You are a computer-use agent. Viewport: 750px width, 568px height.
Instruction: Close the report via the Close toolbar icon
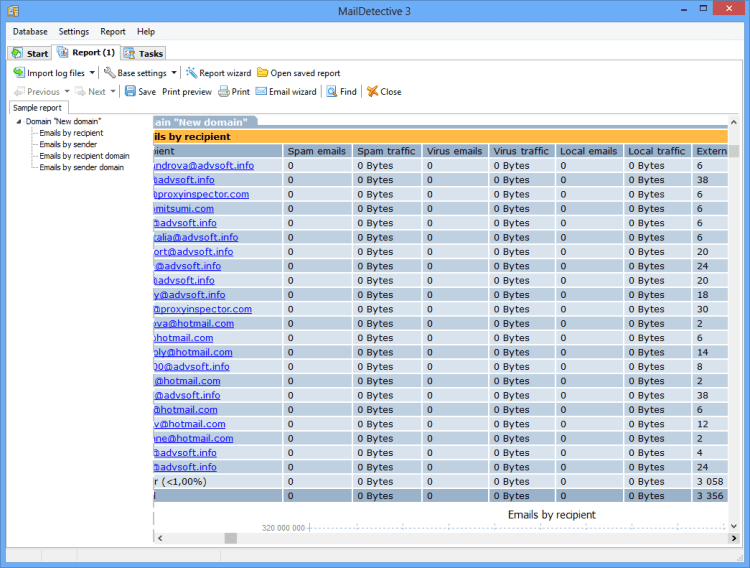pyautogui.click(x=372, y=91)
